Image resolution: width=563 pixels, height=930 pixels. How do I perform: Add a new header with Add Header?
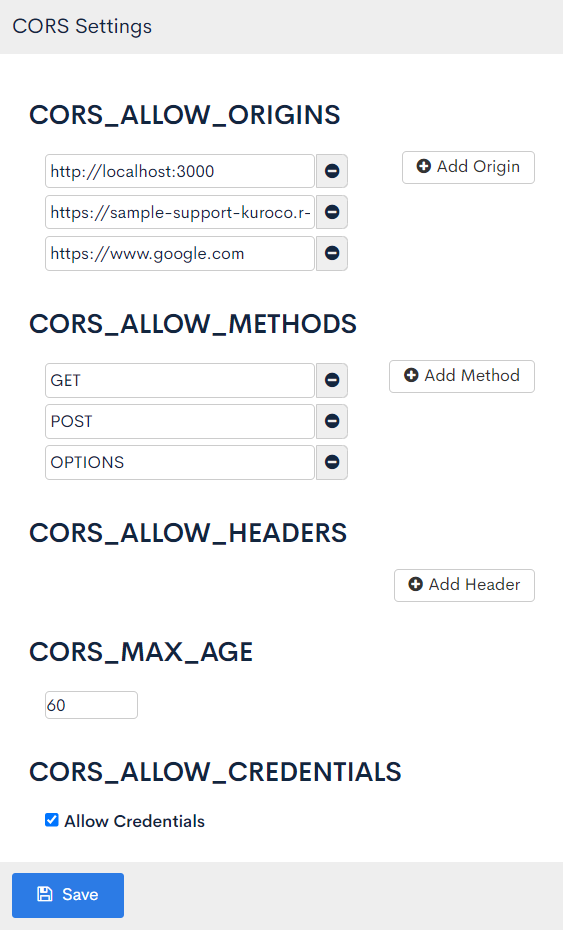[464, 585]
